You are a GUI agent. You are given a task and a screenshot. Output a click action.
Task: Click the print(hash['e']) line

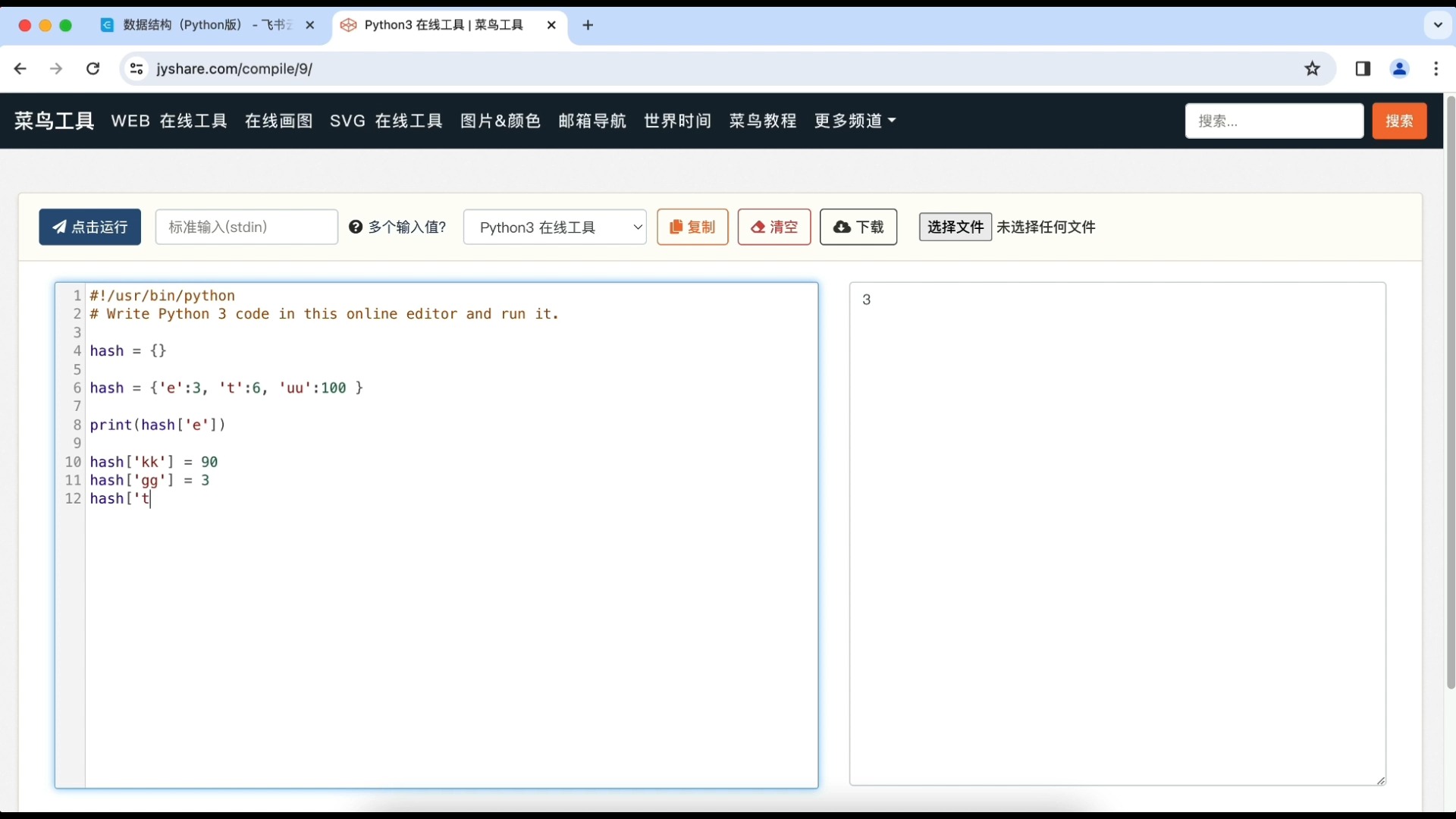pos(158,425)
